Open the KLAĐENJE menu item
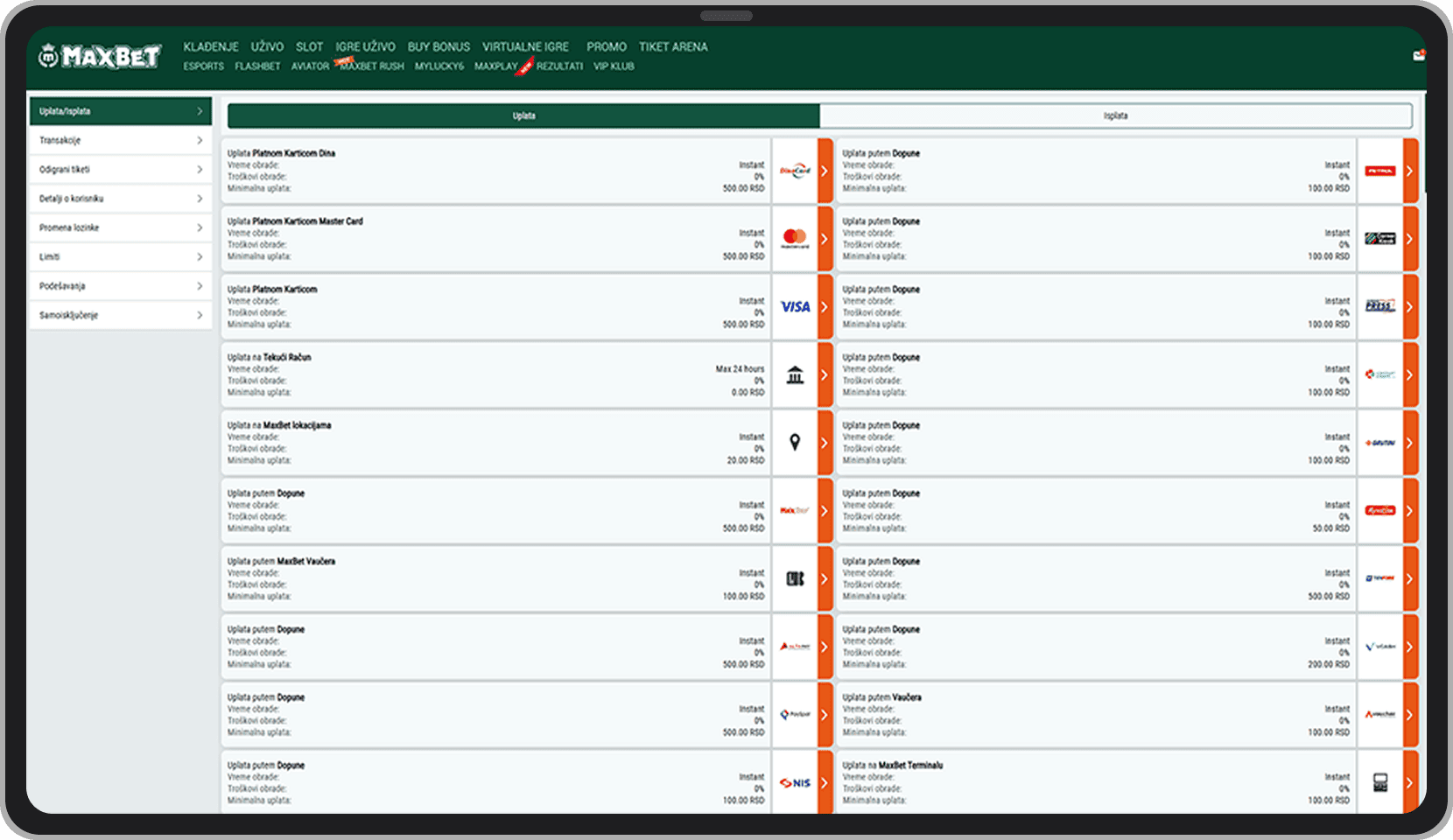The height and width of the screenshot is (840, 1453). [211, 47]
